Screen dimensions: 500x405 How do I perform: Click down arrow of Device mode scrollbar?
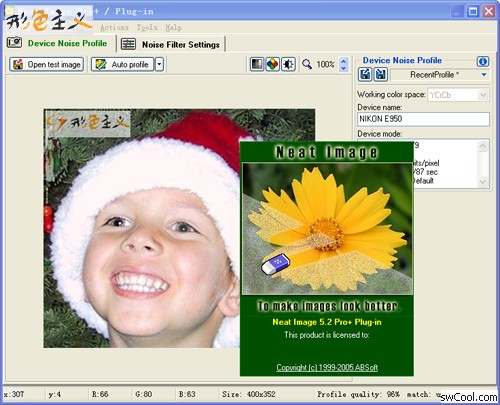pos(483,182)
